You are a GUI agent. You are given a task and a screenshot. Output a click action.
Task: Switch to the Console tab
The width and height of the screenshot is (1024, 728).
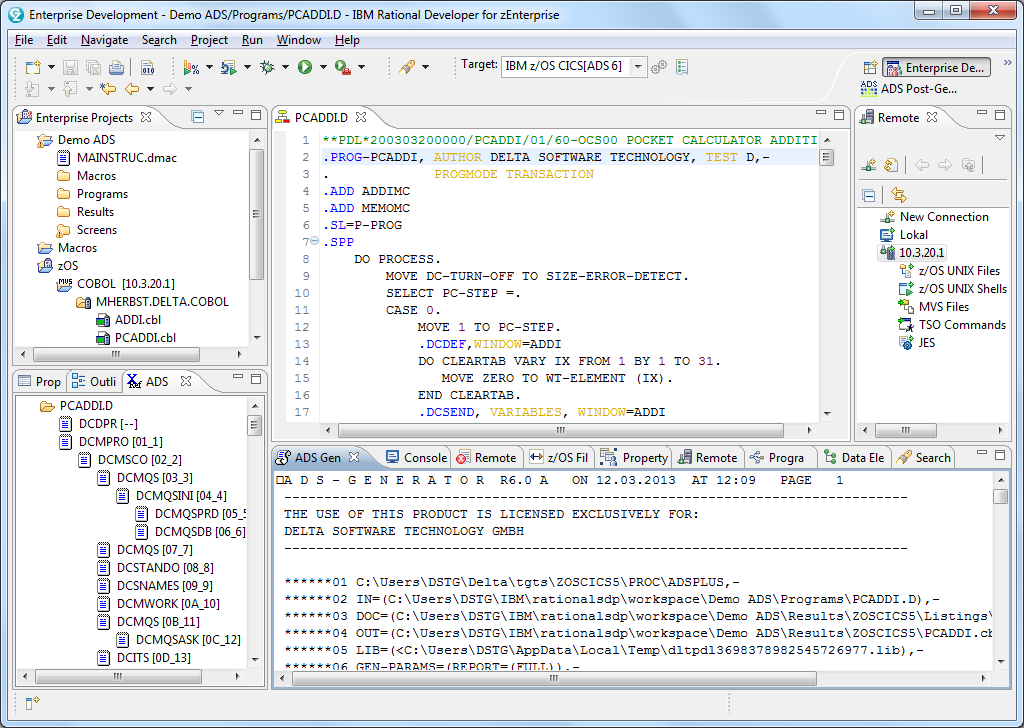[417, 458]
